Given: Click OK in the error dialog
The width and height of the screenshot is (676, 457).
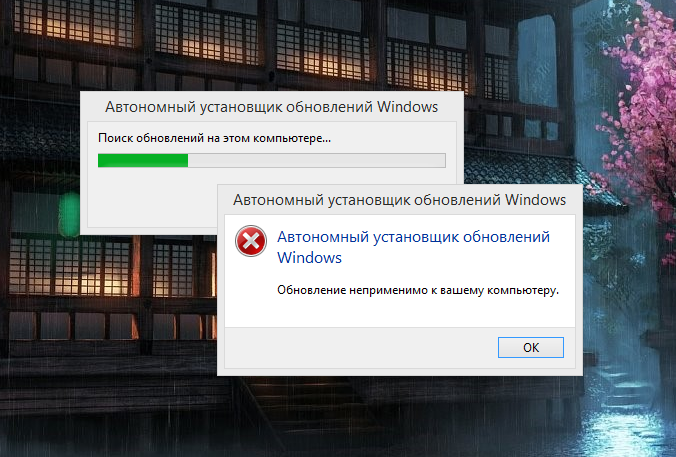Looking at the screenshot, I should click(531, 347).
